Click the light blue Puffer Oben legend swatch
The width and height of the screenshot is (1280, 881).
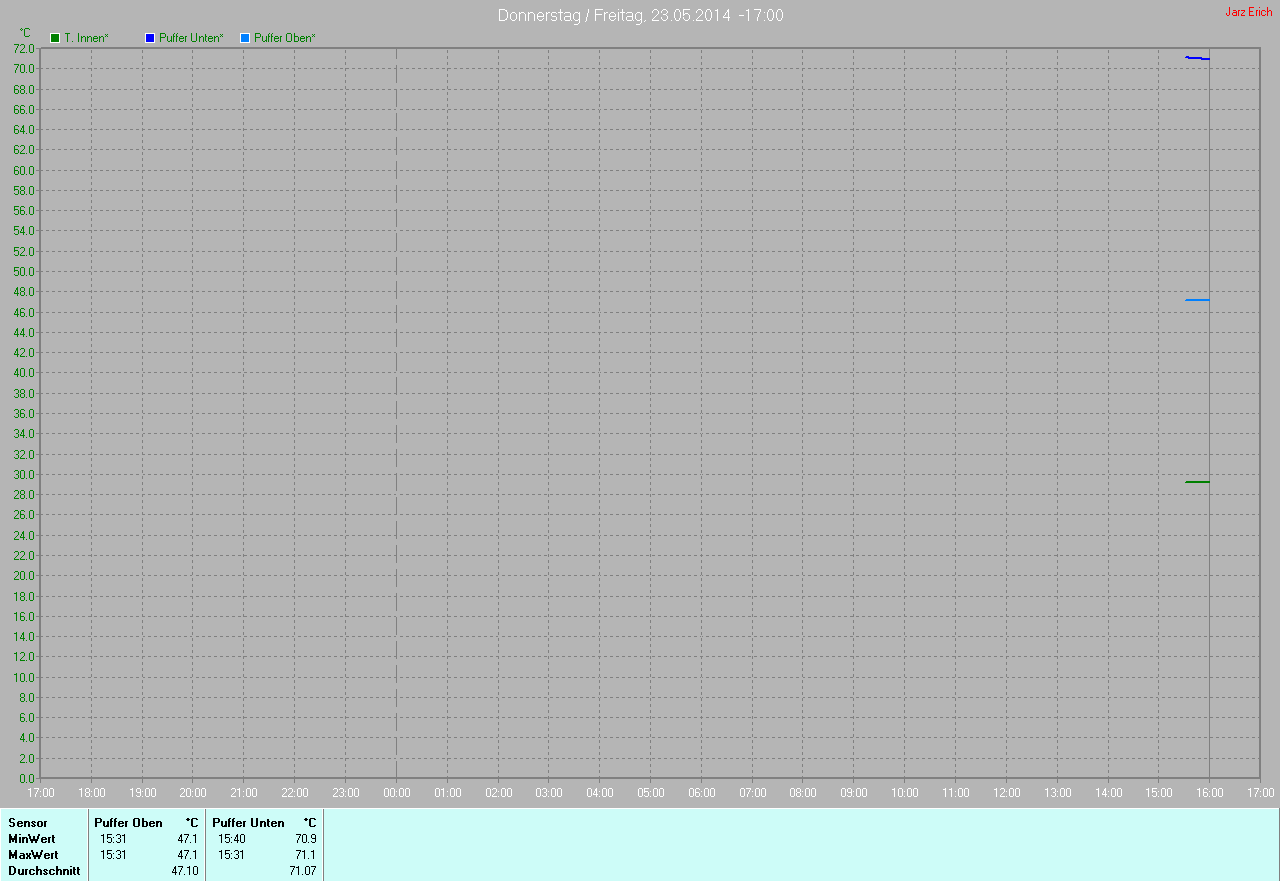point(245,38)
